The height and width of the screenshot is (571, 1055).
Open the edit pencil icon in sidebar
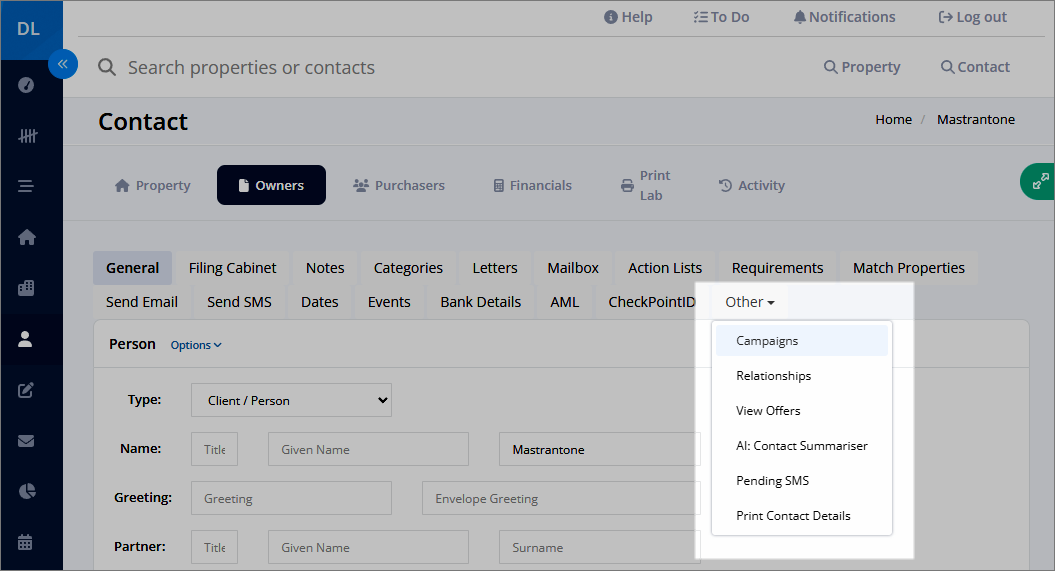(x=26, y=390)
